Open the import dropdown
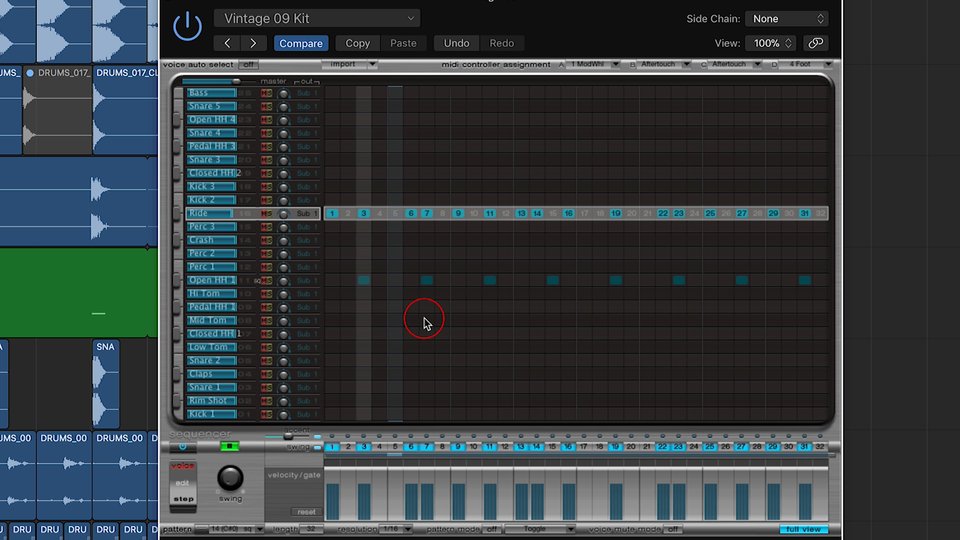Screen dimensions: 960x540 (350, 64)
